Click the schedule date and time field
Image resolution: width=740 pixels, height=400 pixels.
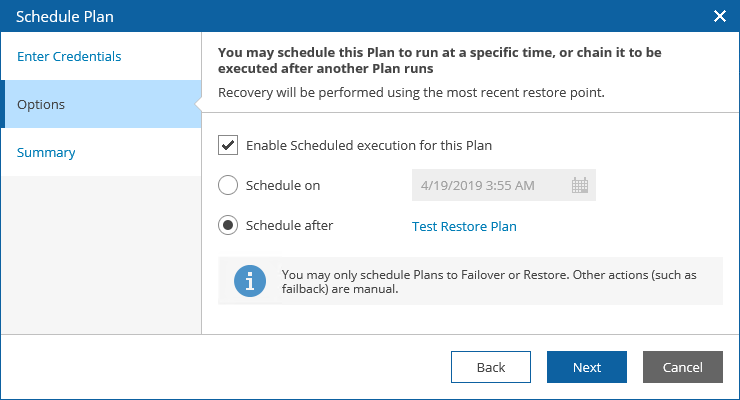pos(490,185)
